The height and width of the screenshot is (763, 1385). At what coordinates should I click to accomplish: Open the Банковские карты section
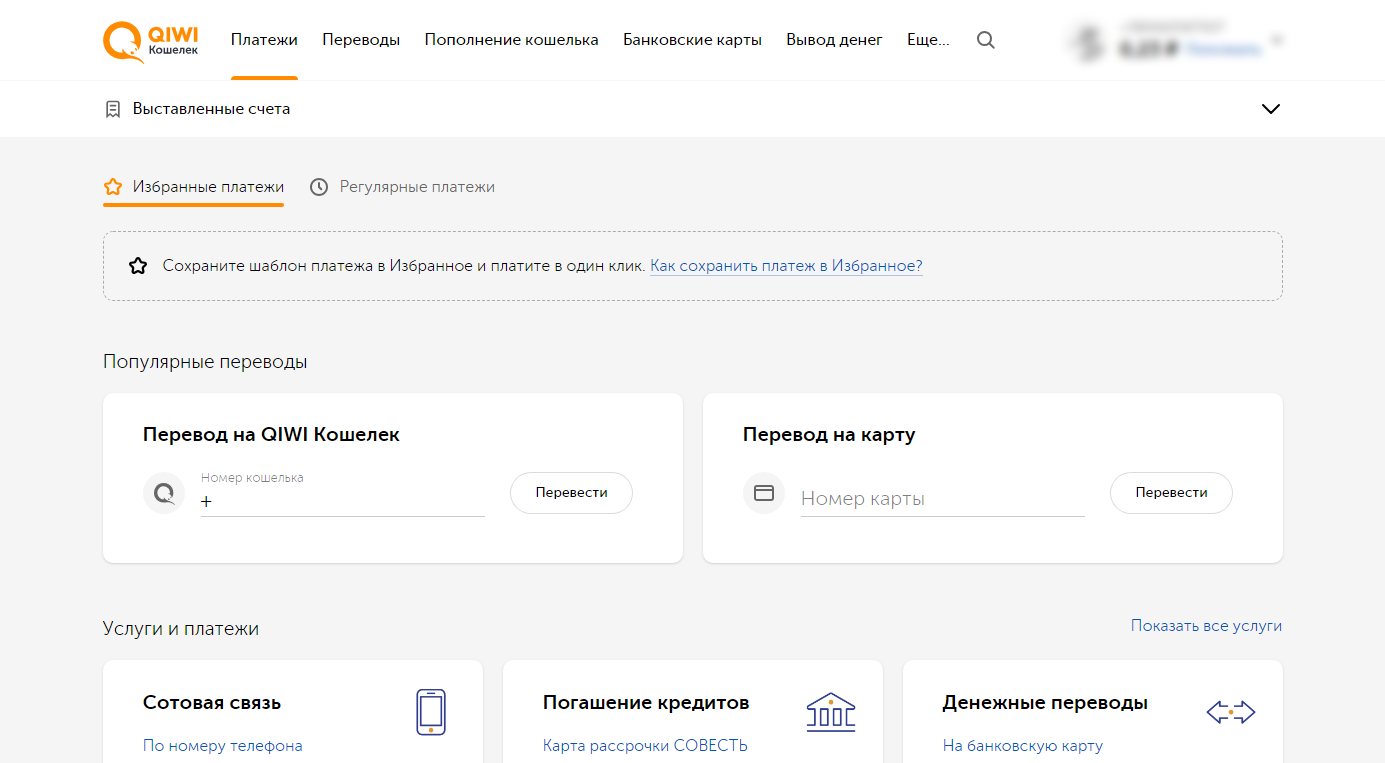(x=692, y=39)
